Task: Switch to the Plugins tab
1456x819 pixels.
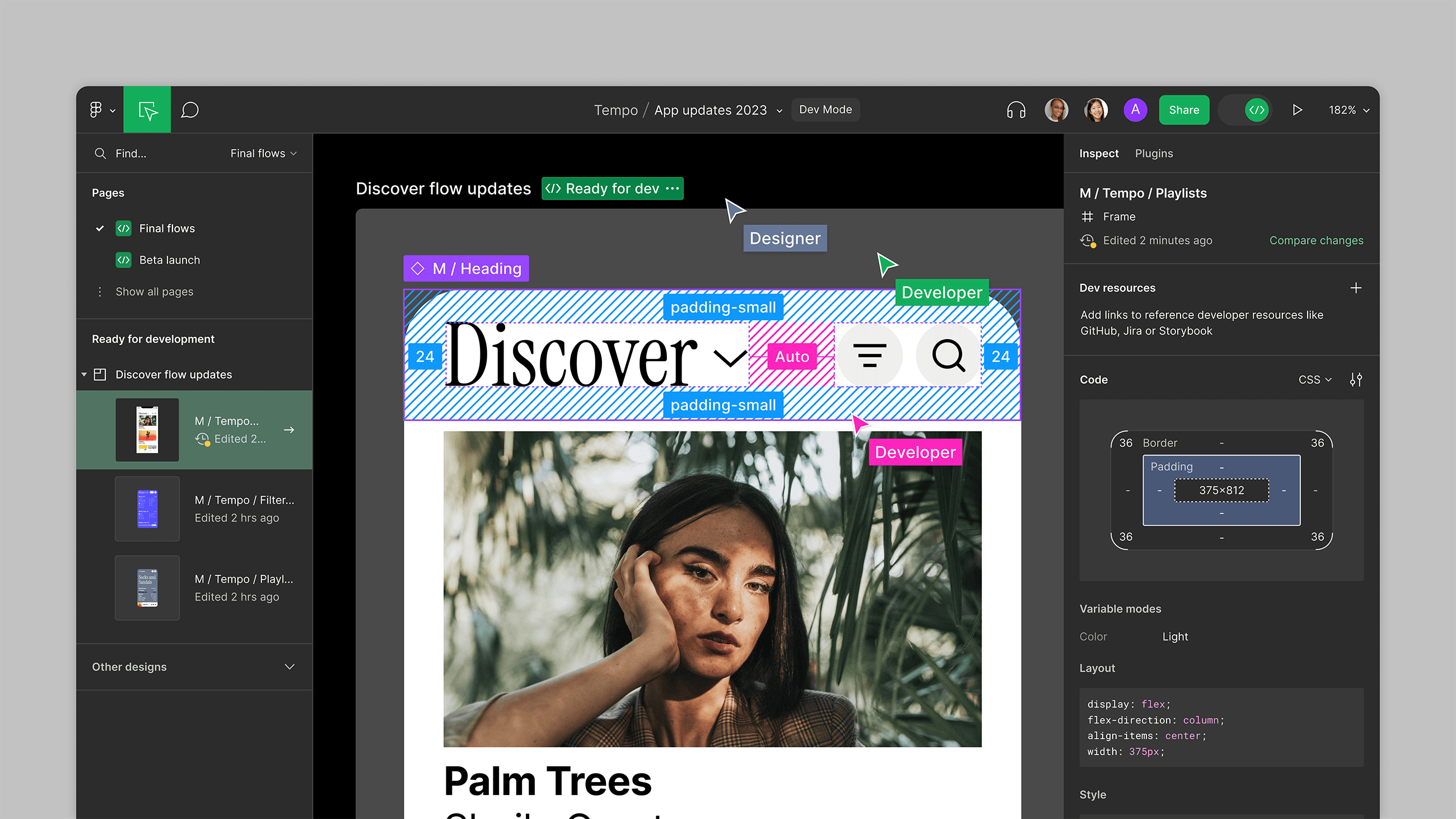Action: click(1153, 153)
